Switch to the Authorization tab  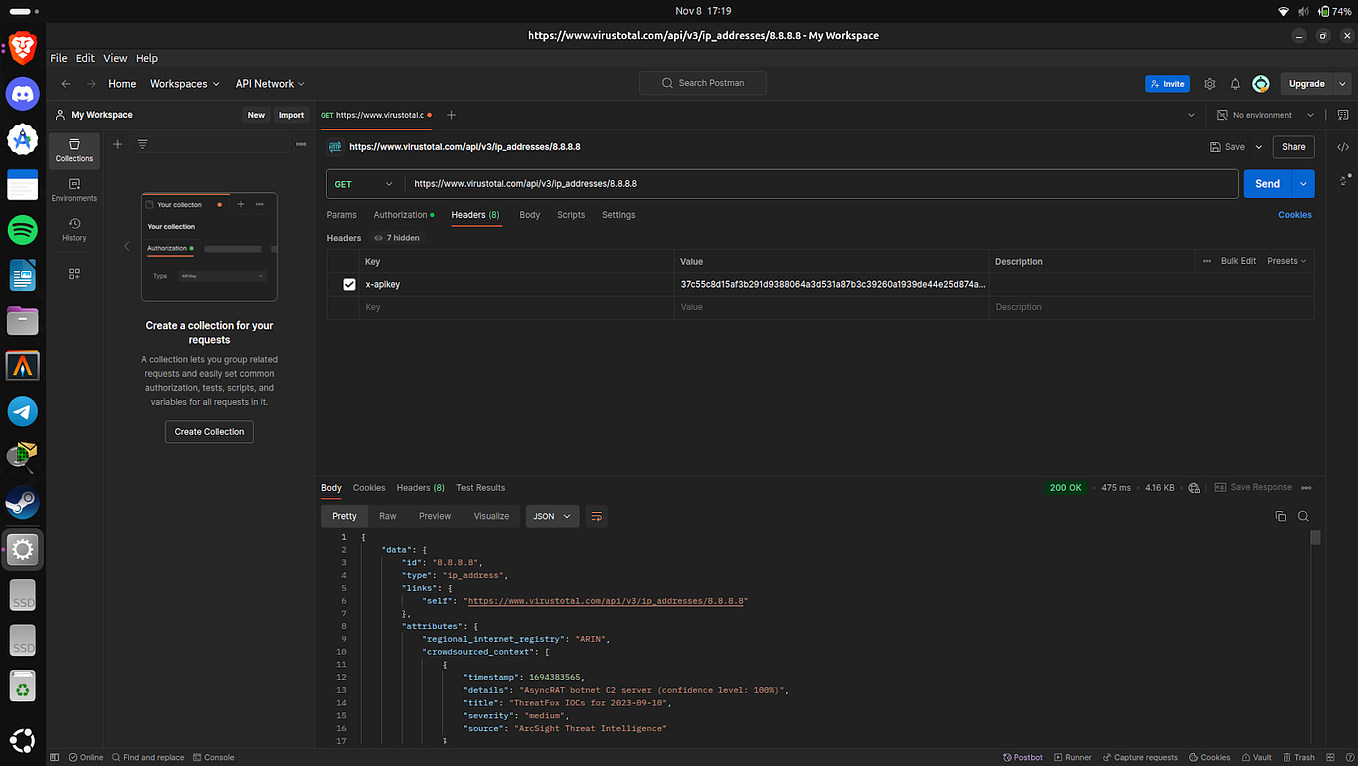pos(398,215)
